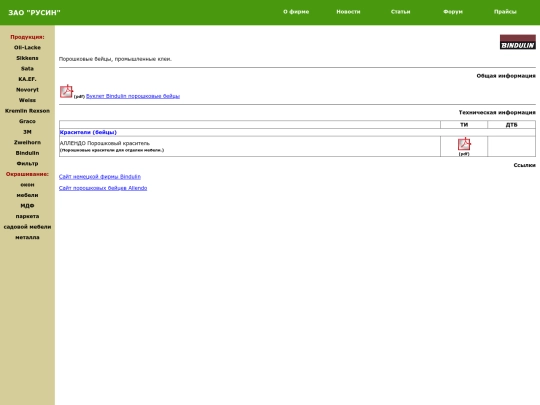Click the Bindulin logo image

point(518,42)
